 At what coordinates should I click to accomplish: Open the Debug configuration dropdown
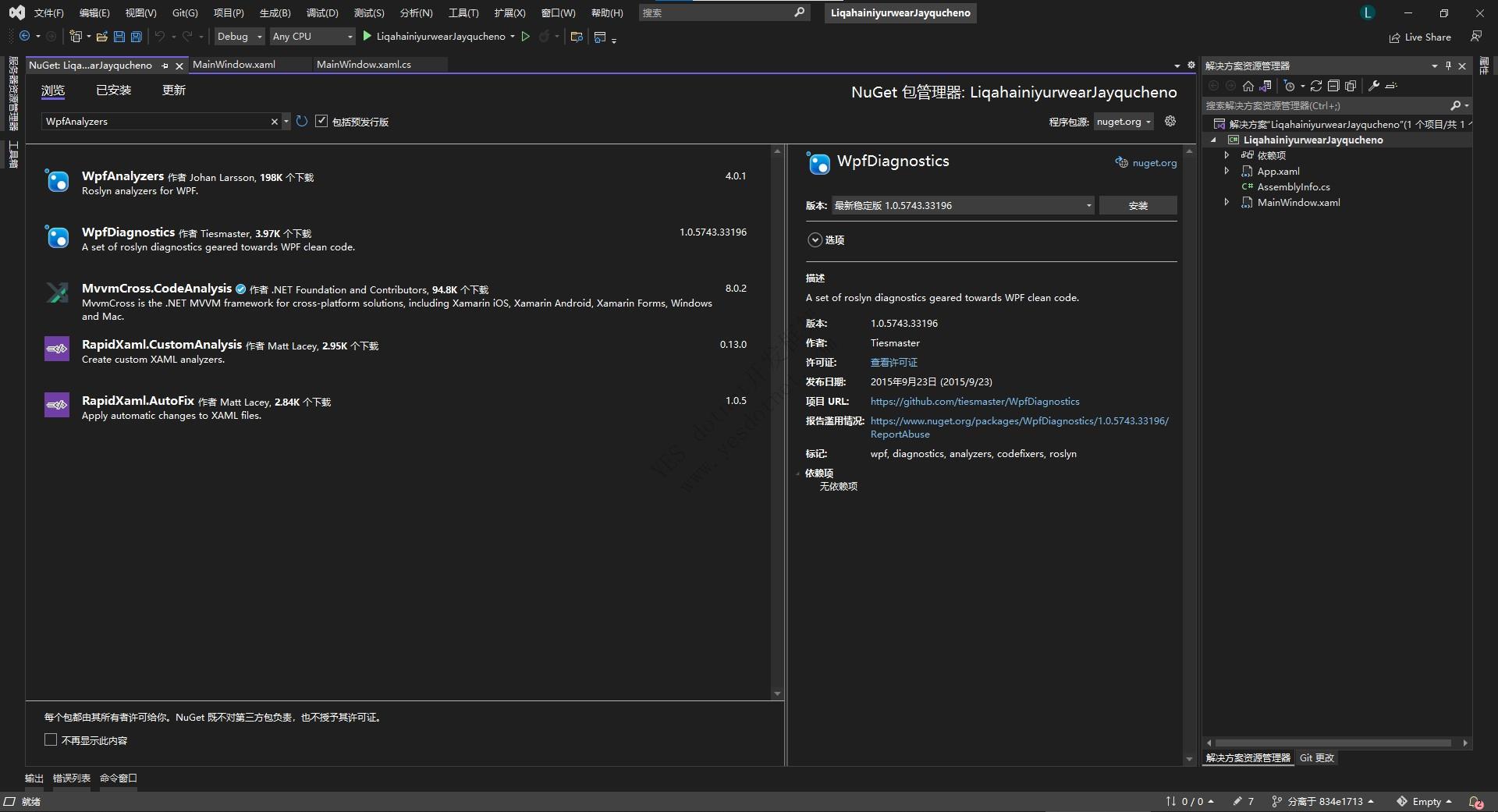click(x=240, y=37)
